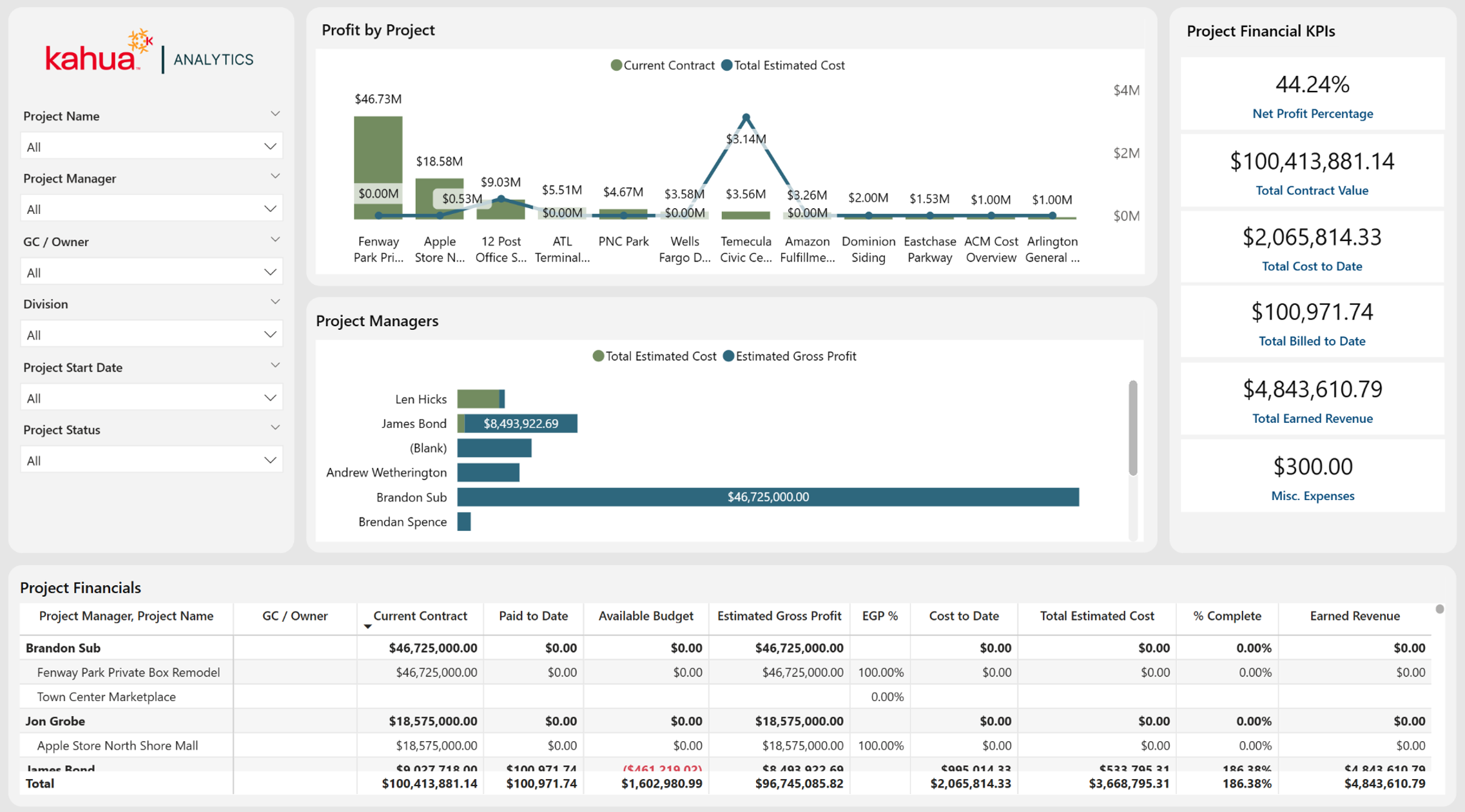This screenshot has height=812, width=1465.
Task: Open the Division All dropdown
Action: click(151, 334)
